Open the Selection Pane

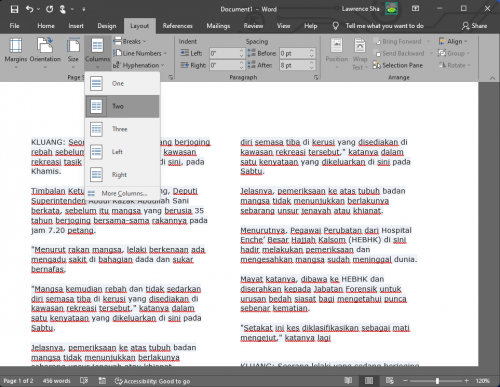click(398, 65)
